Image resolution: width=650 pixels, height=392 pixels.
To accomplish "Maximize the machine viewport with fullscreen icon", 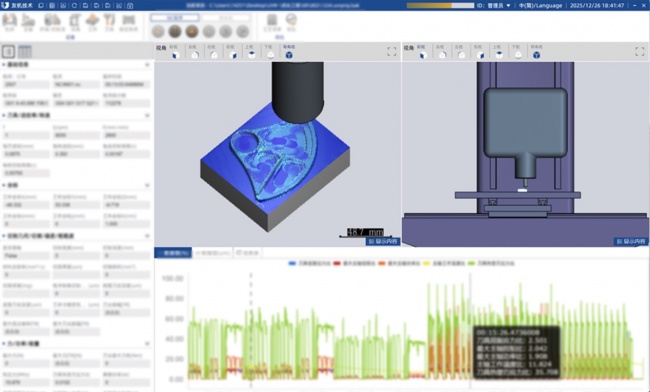I will coord(640,51).
